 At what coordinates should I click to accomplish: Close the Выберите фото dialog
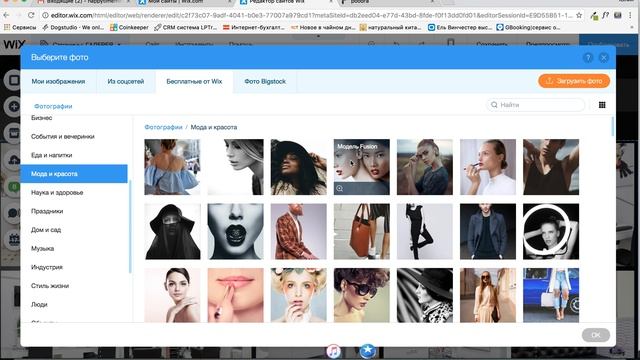(x=604, y=58)
